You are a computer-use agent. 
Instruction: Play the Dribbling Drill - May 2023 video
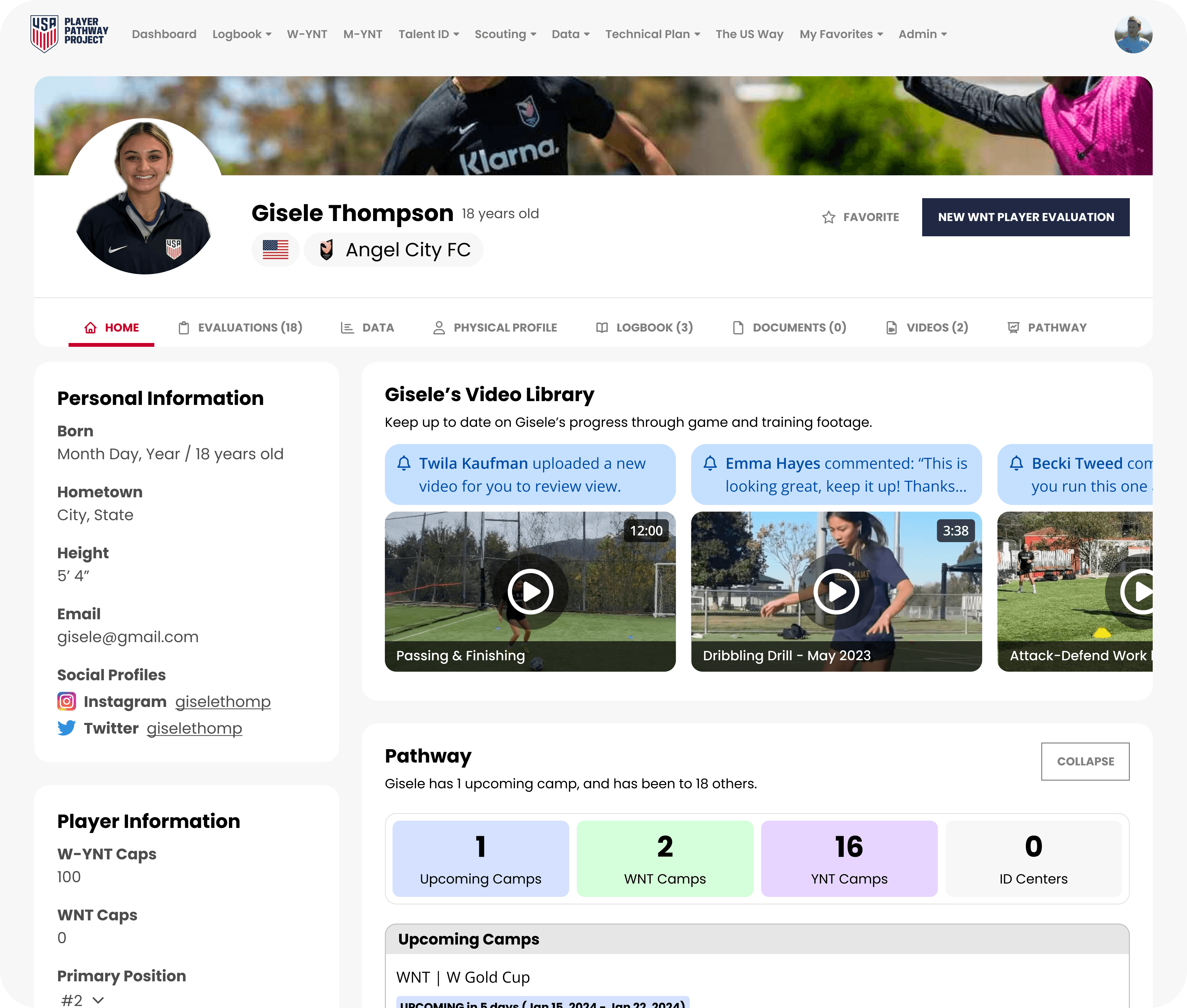pos(836,591)
